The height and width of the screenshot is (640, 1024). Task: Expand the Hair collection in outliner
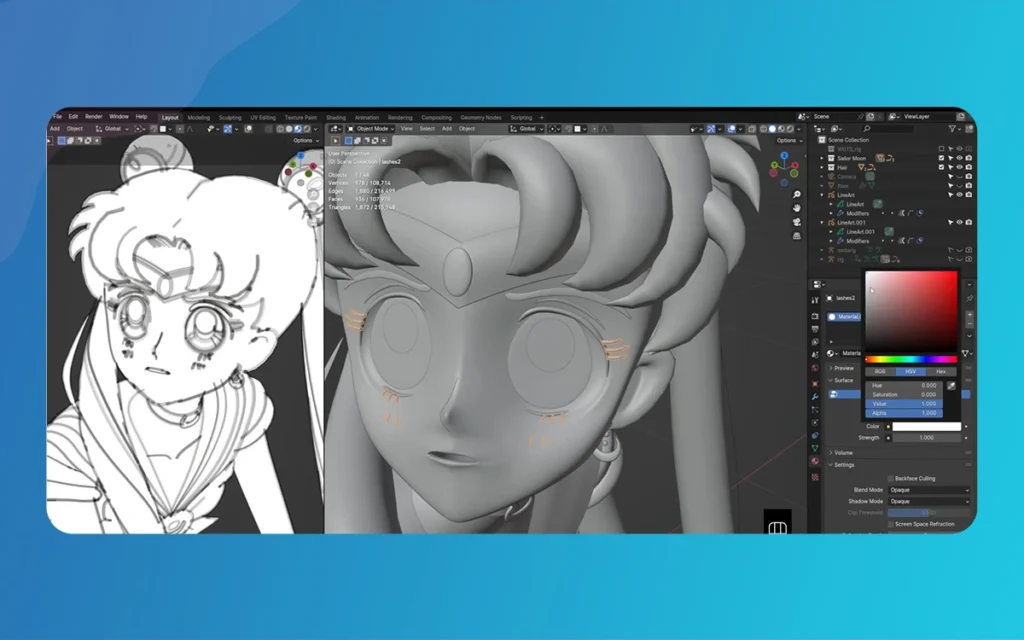(822, 167)
